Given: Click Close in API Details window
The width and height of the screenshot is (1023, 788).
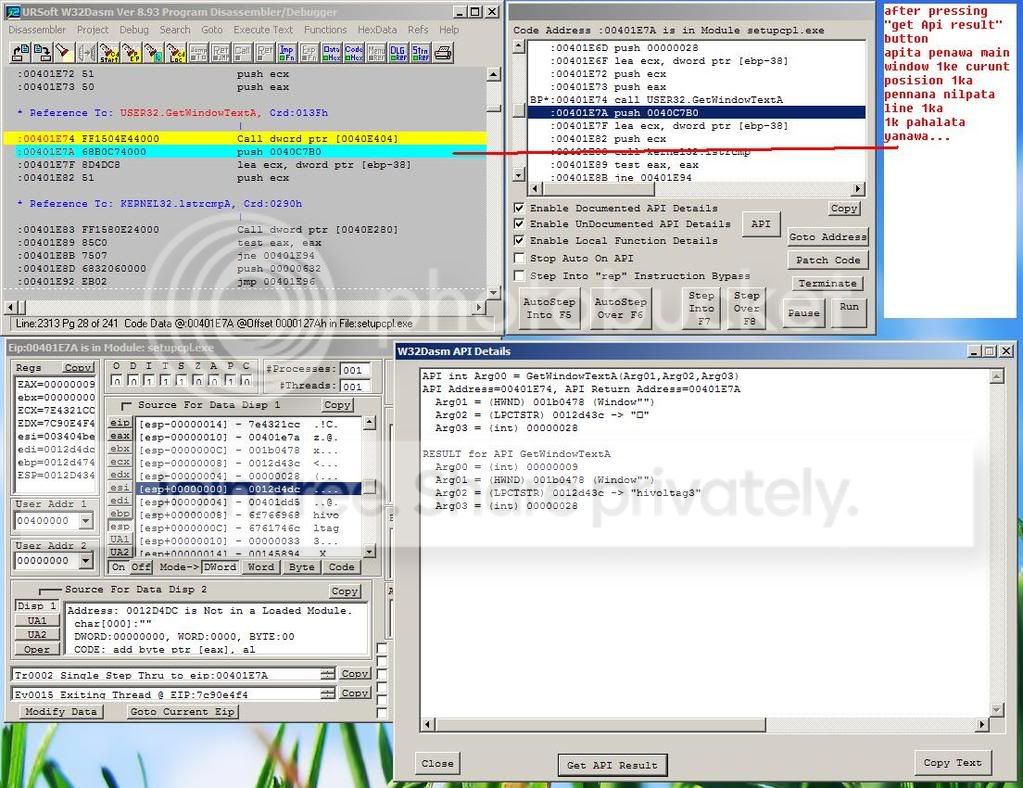Looking at the screenshot, I should tap(437, 763).
